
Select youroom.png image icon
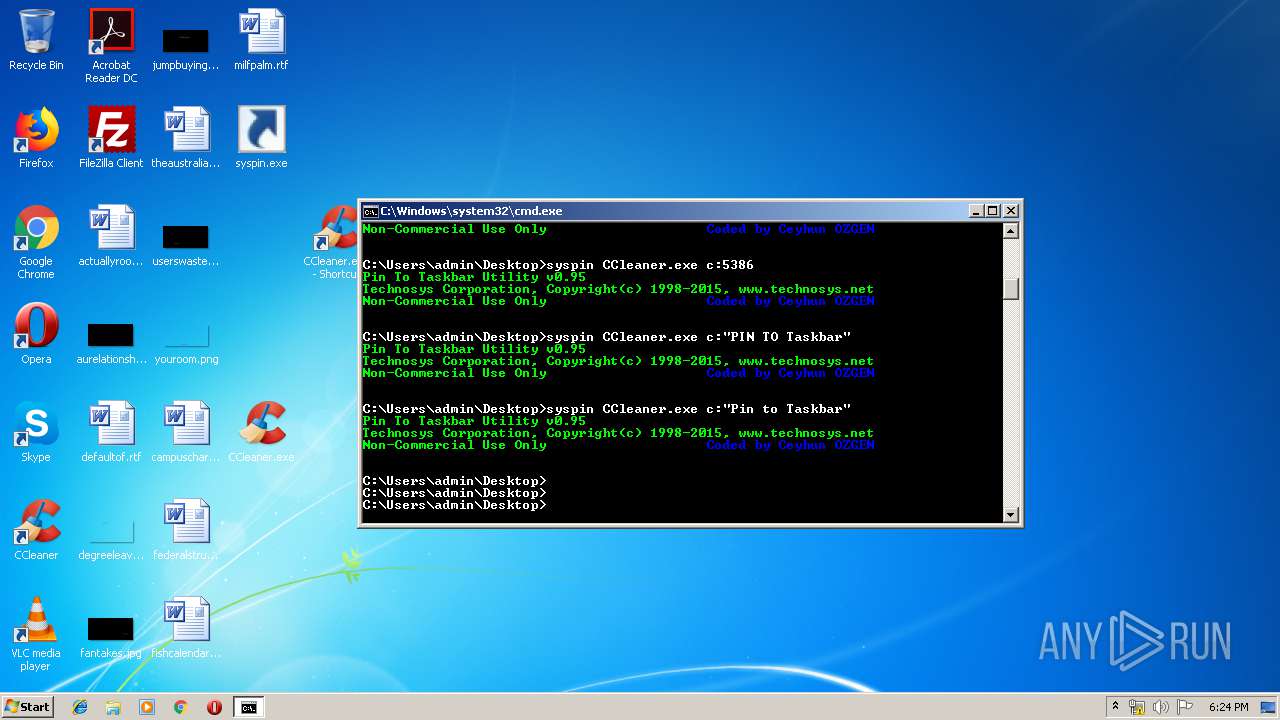click(186, 341)
